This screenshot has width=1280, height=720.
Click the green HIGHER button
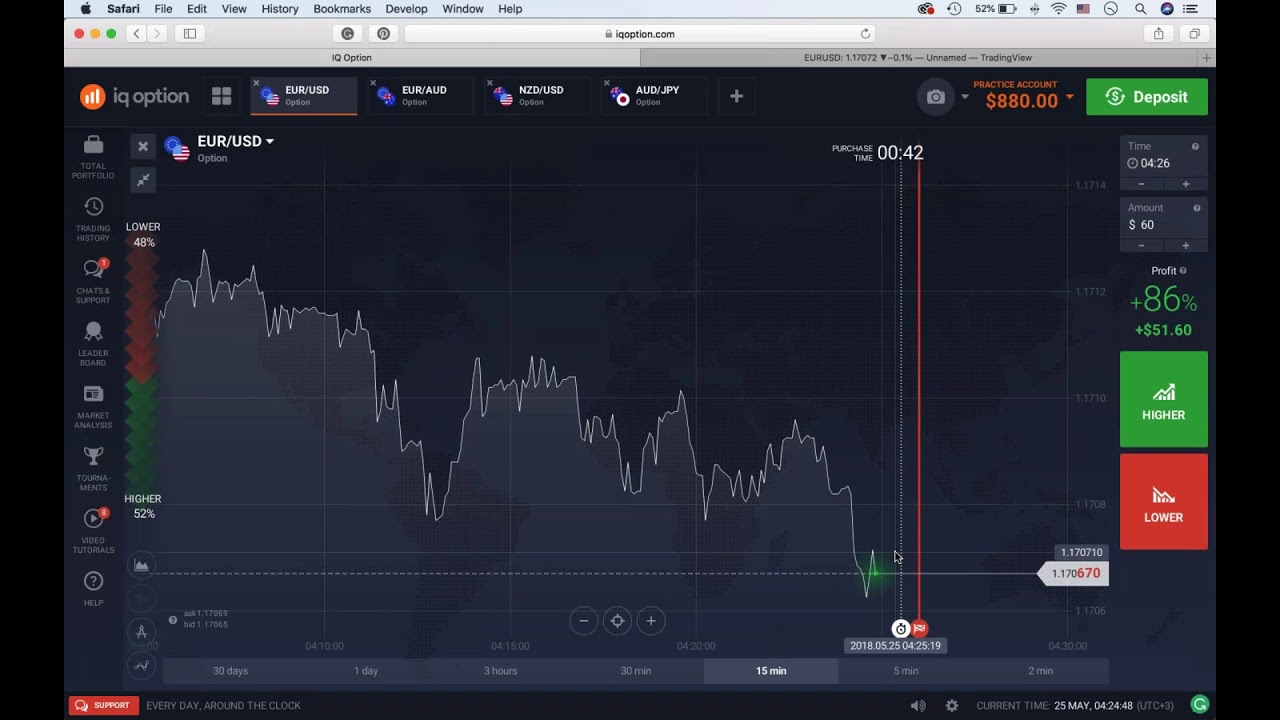(1164, 399)
